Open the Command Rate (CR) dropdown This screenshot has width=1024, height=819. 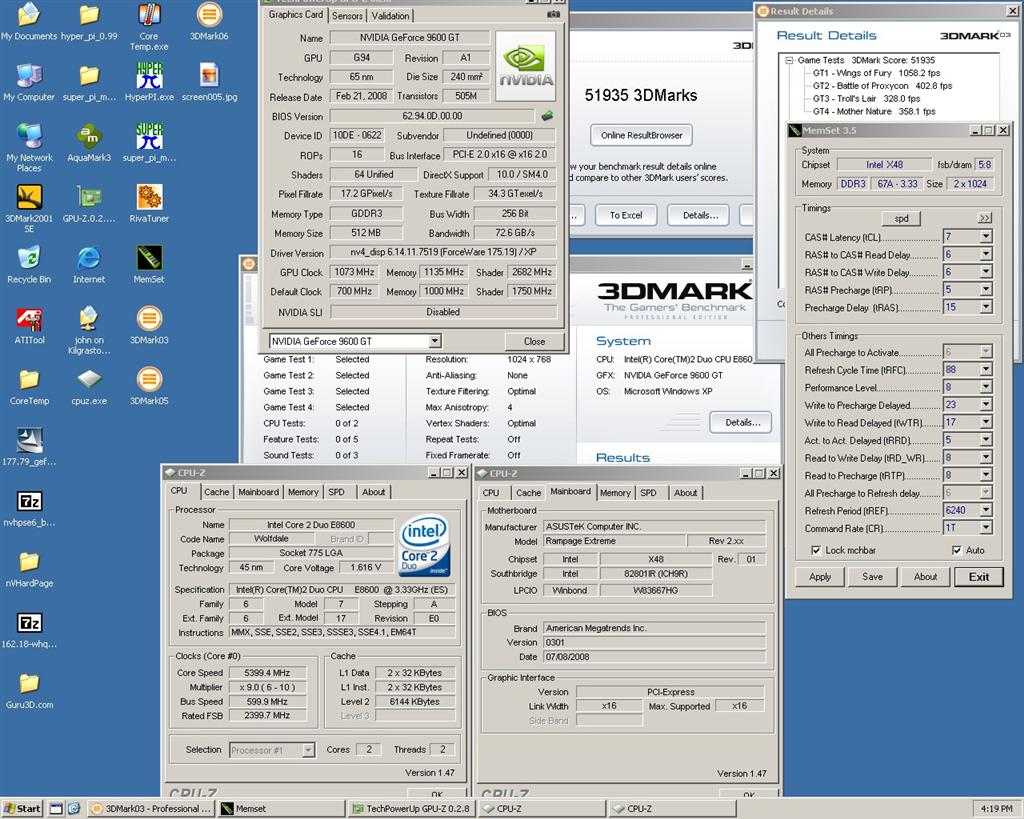(986, 528)
